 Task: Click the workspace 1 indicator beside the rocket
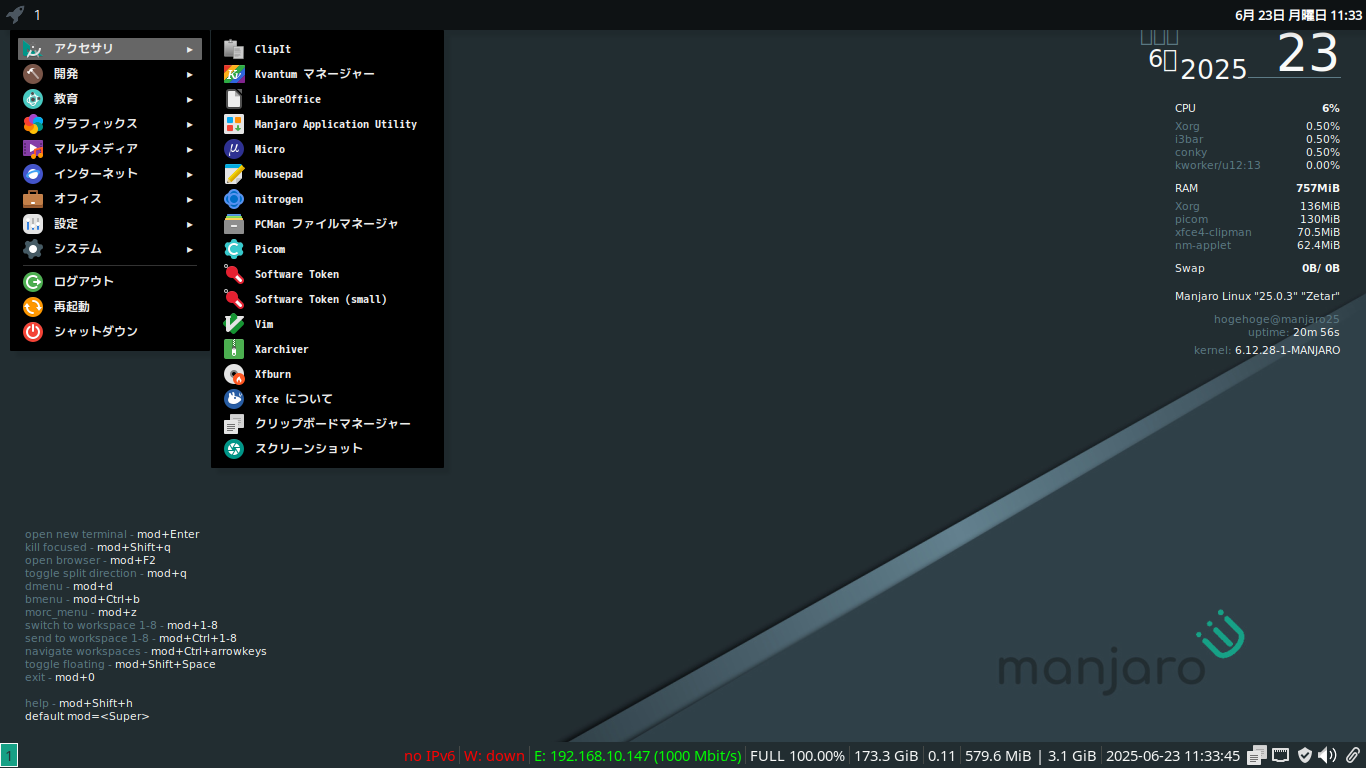[x=37, y=15]
